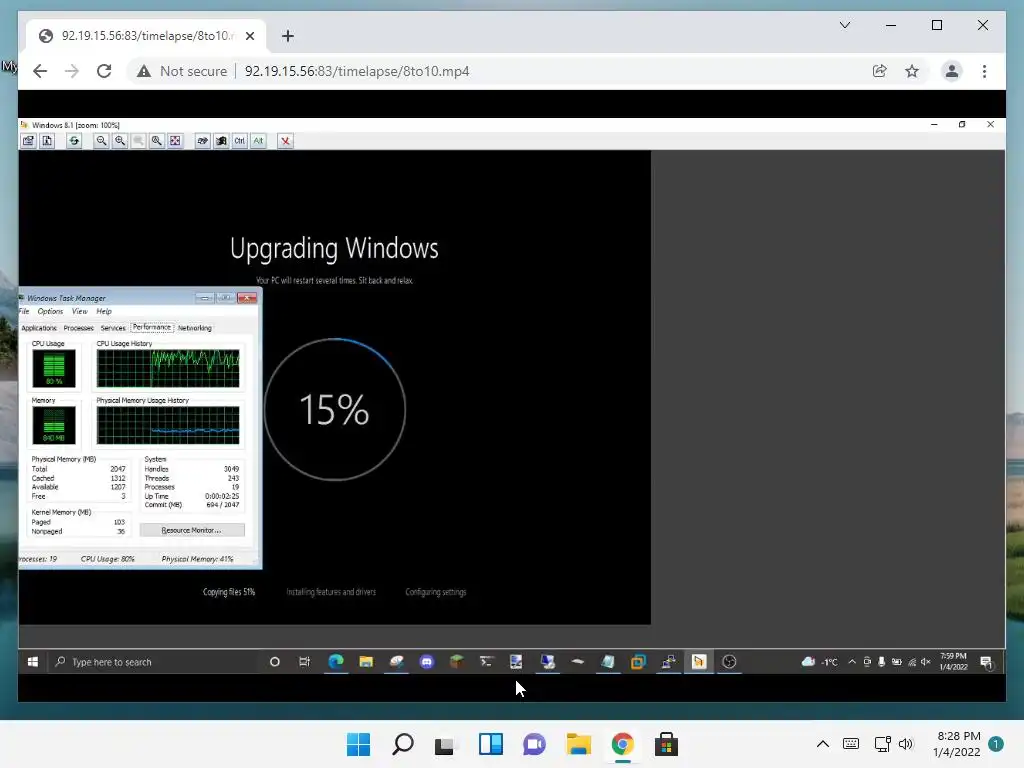Click inner taskbar Cortana circle
The width and height of the screenshot is (1024, 768).
coord(274,662)
